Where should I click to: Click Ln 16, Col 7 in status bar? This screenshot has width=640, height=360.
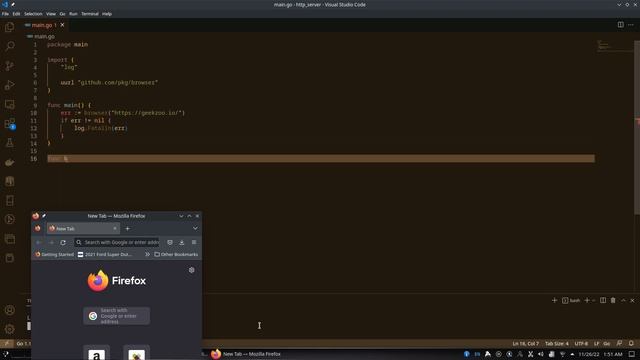526,344
